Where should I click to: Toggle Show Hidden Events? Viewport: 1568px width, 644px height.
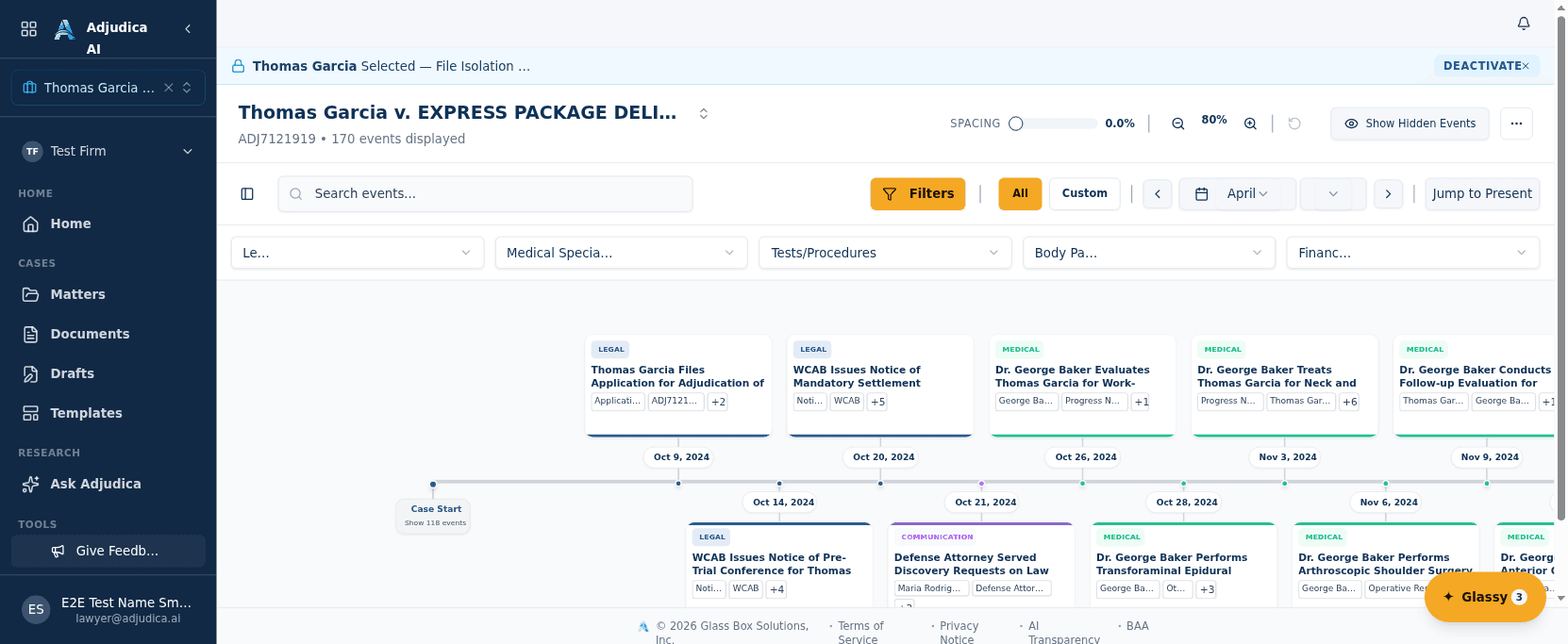[1410, 124]
